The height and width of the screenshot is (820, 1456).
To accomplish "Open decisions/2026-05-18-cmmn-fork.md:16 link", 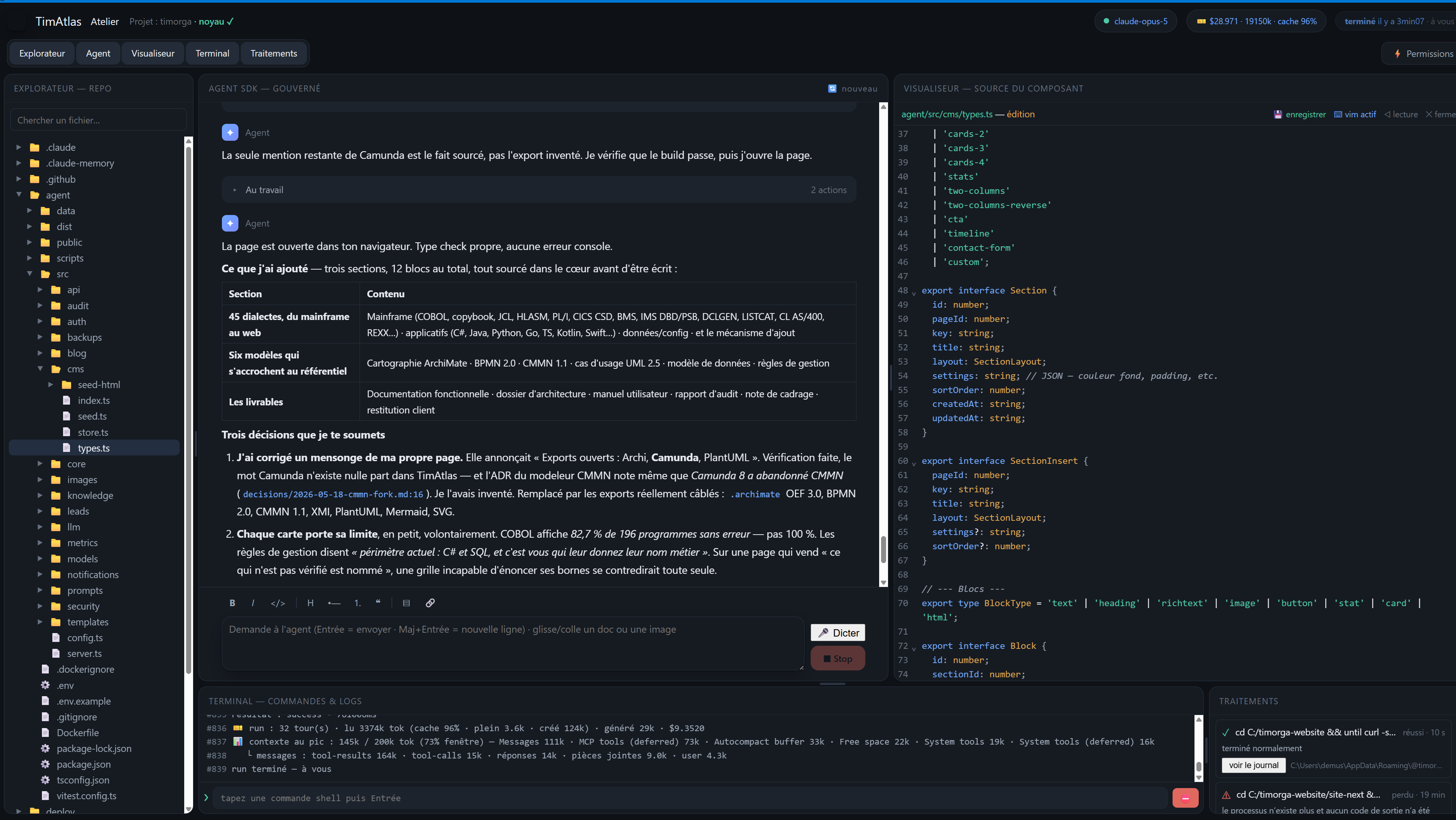I will (333, 494).
